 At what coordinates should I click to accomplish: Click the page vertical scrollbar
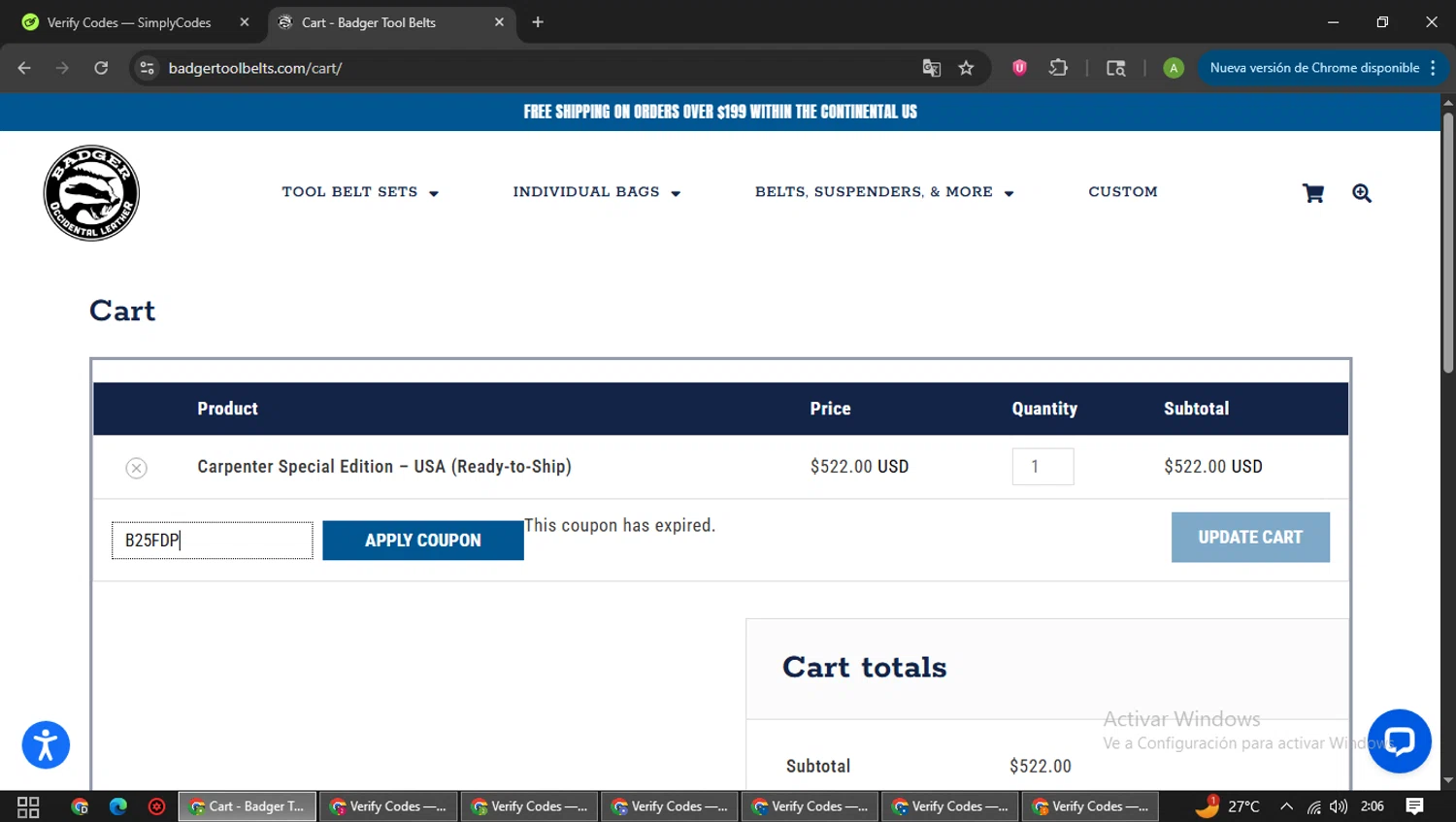click(1448, 243)
